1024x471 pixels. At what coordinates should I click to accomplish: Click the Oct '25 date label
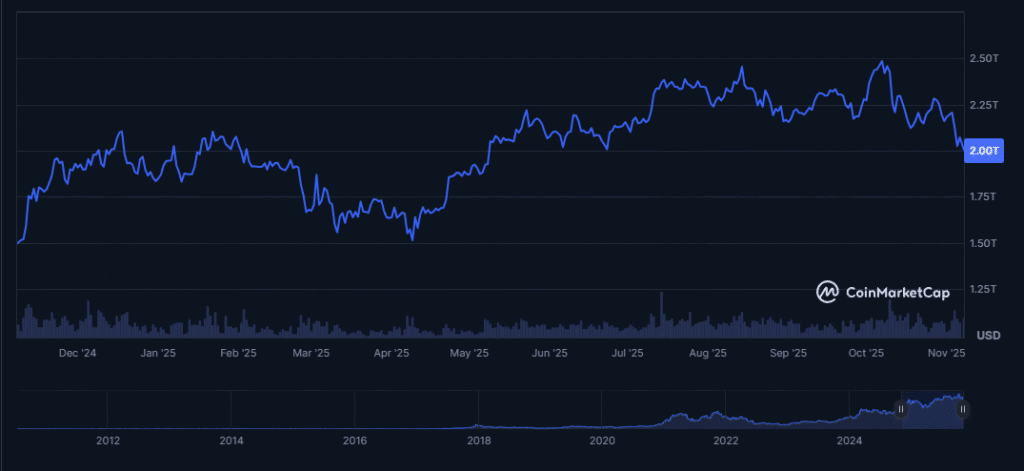(x=866, y=353)
